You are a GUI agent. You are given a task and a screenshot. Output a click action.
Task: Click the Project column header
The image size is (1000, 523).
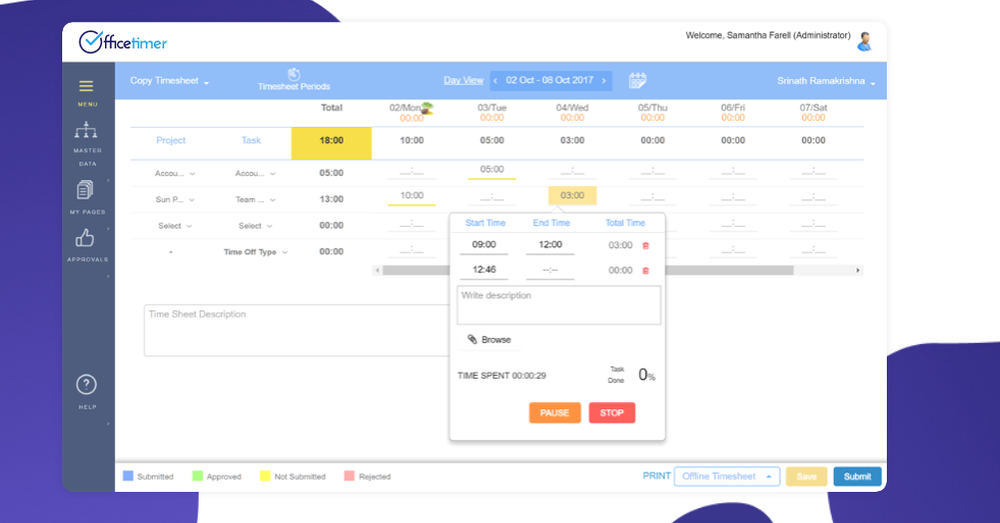pyautogui.click(x=171, y=140)
